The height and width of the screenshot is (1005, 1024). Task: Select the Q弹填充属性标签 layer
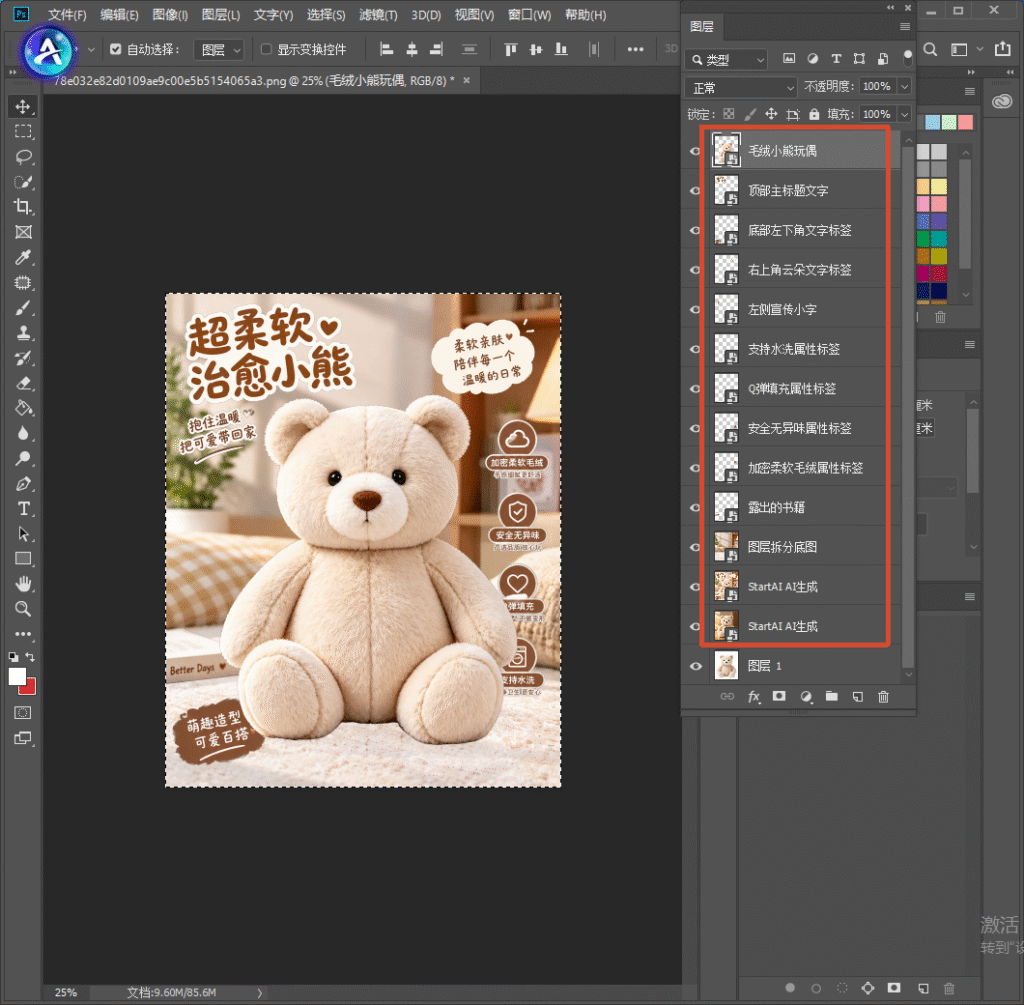click(x=805, y=389)
